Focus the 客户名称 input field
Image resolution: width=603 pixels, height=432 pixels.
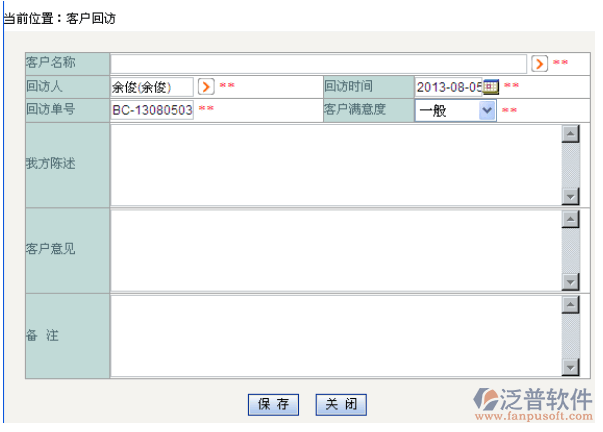click(x=318, y=64)
